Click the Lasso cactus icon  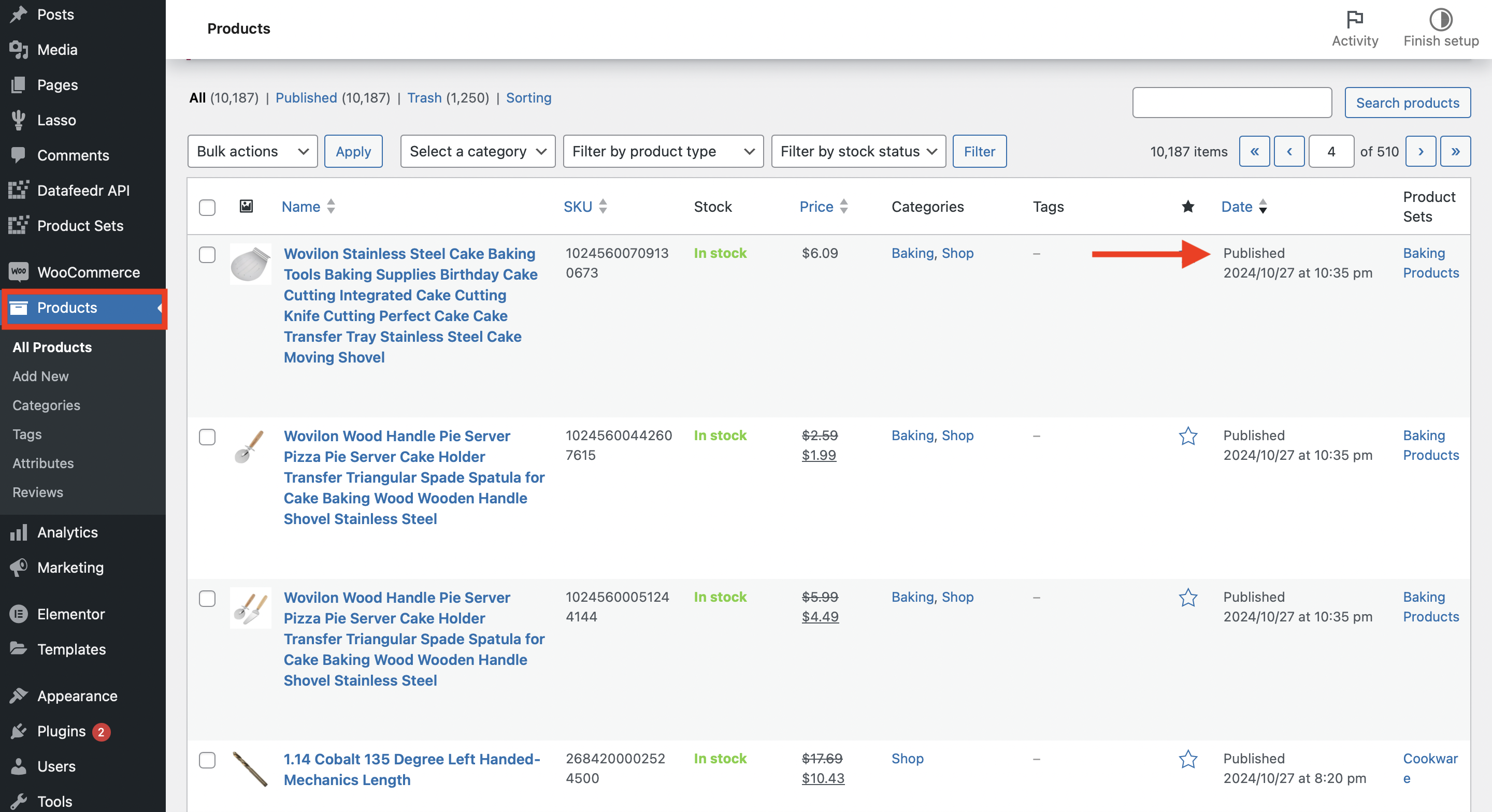pyautogui.click(x=19, y=121)
